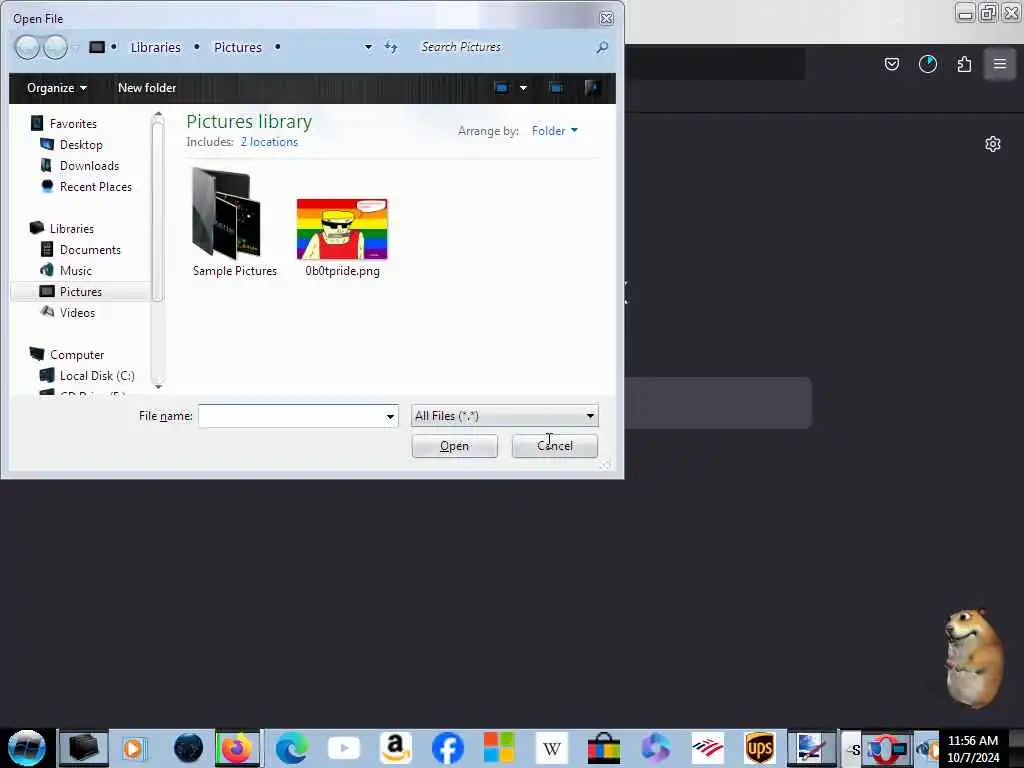The image size is (1024, 768).
Task: Open the Bank of America taskbar shortcut
Action: pyautogui.click(x=708, y=748)
